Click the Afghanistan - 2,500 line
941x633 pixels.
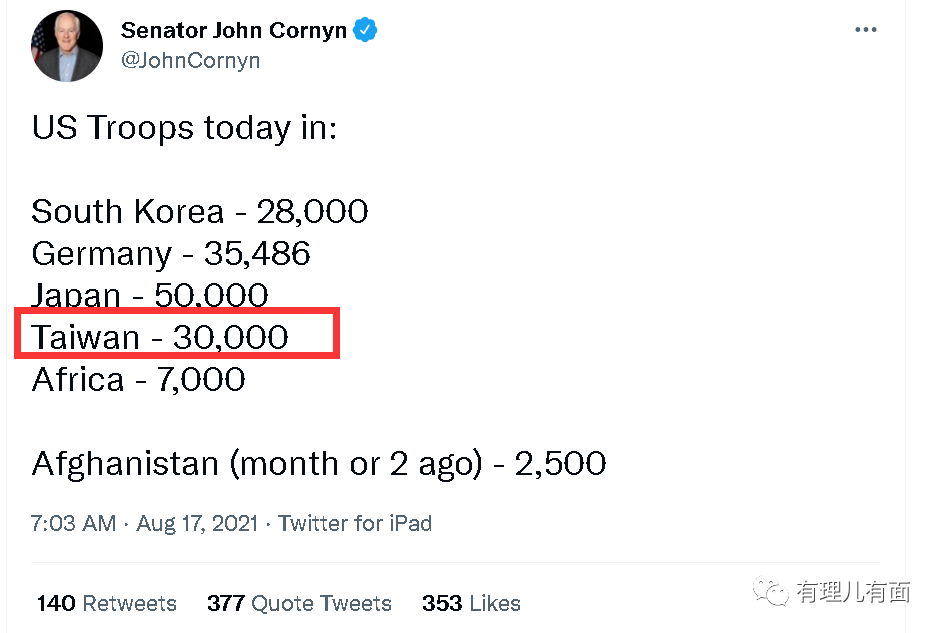(x=318, y=463)
